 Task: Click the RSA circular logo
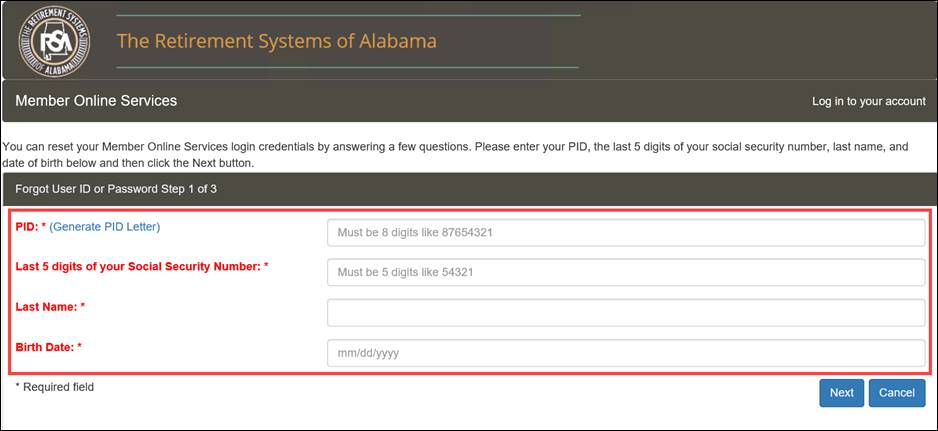click(x=54, y=41)
